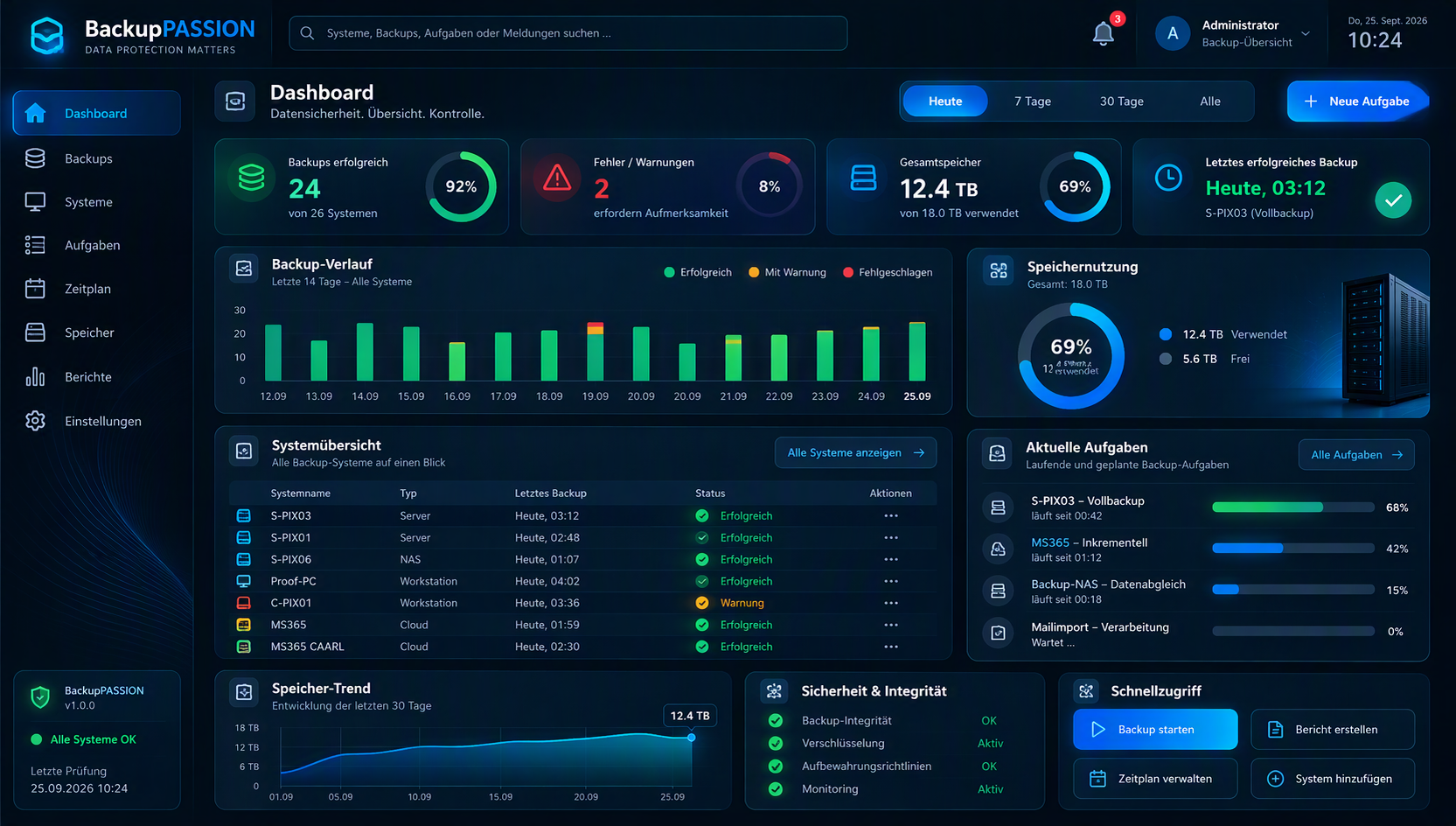1456x826 pixels.
Task: Toggle the Fehlgeschlagen legend entry
Action: pyautogui.click(x=888, y=272)
